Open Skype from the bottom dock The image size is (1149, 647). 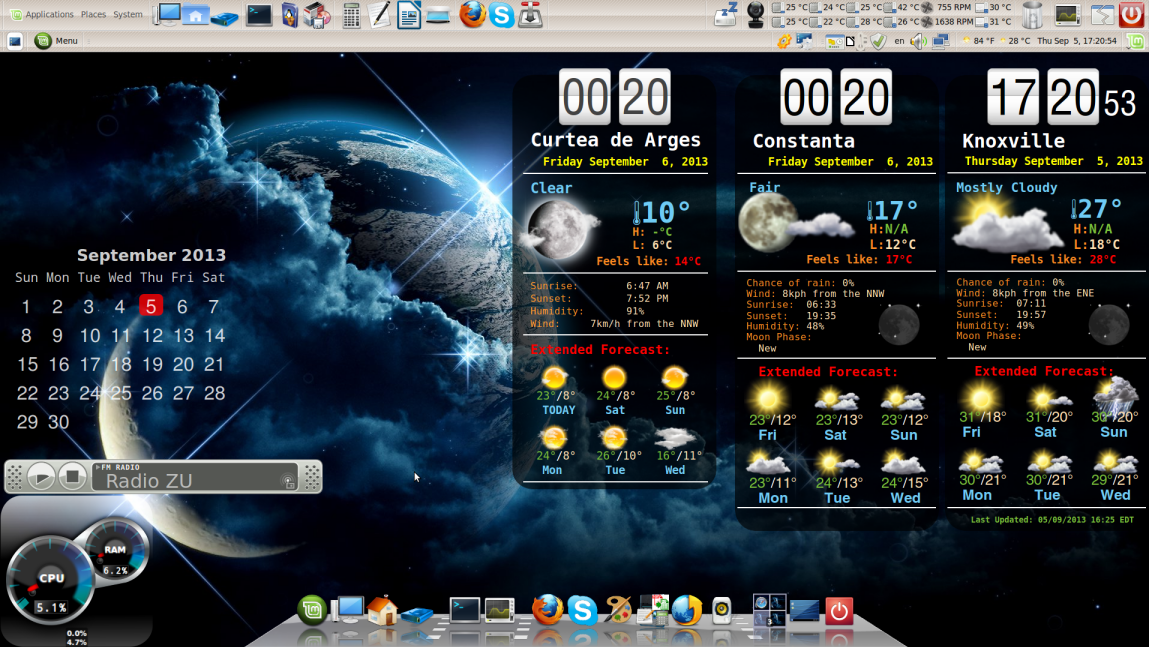pos(582,611)
